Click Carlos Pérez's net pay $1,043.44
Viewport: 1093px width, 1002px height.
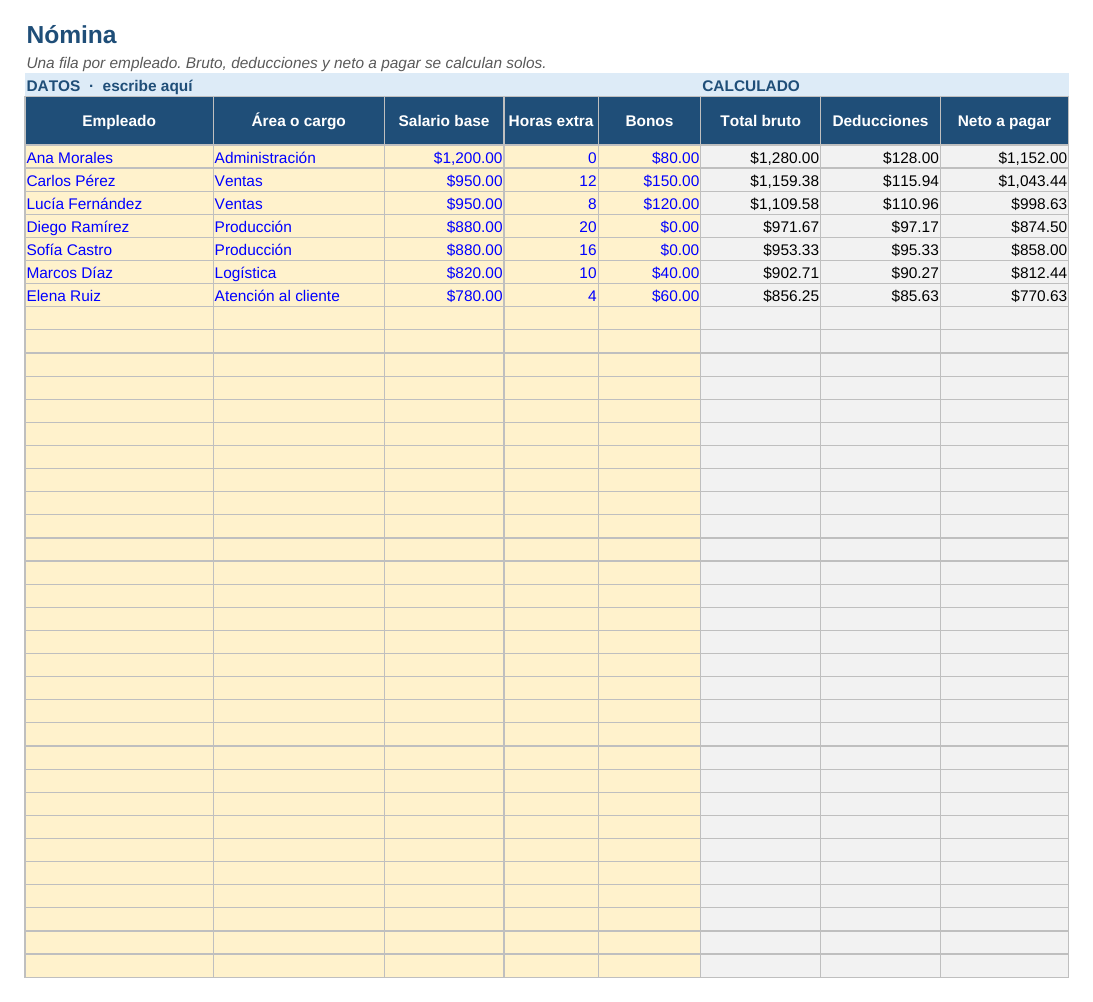coord(1004,181)
